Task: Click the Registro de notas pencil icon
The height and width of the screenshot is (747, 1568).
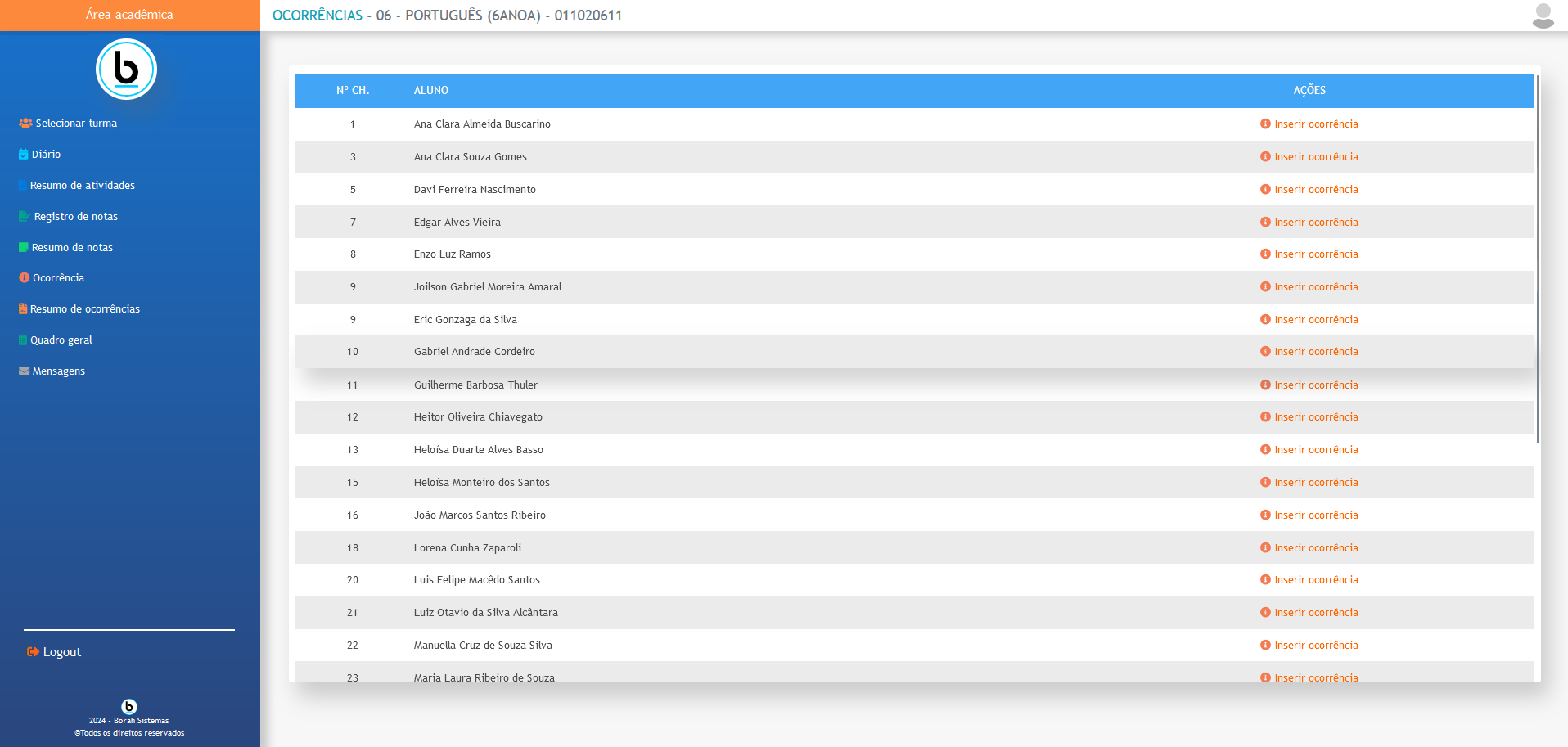Action: pyautogui.click(x=25, y=216)
